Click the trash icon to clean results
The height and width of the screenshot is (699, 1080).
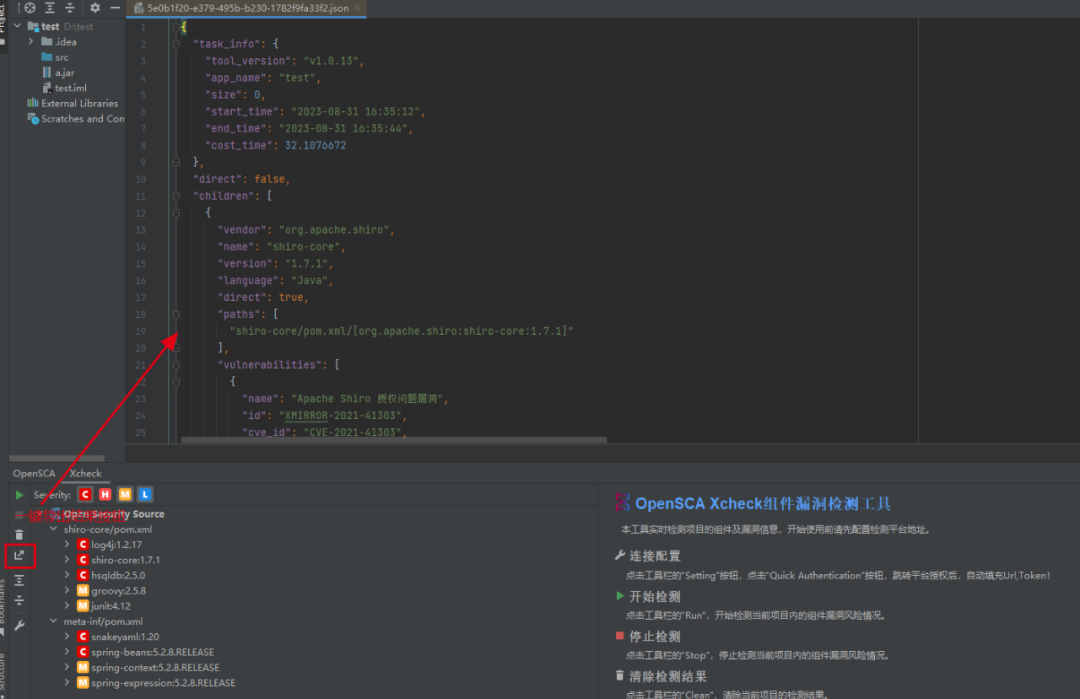19,535
